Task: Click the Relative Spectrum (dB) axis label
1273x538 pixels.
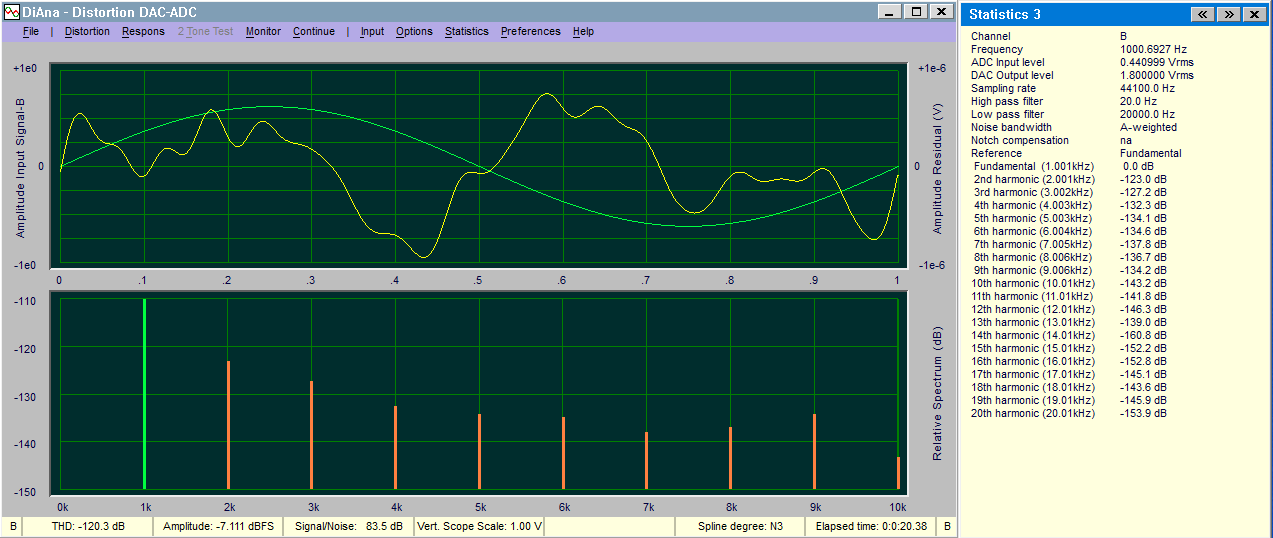Action: pyautogui.click(x=937, y=393)
